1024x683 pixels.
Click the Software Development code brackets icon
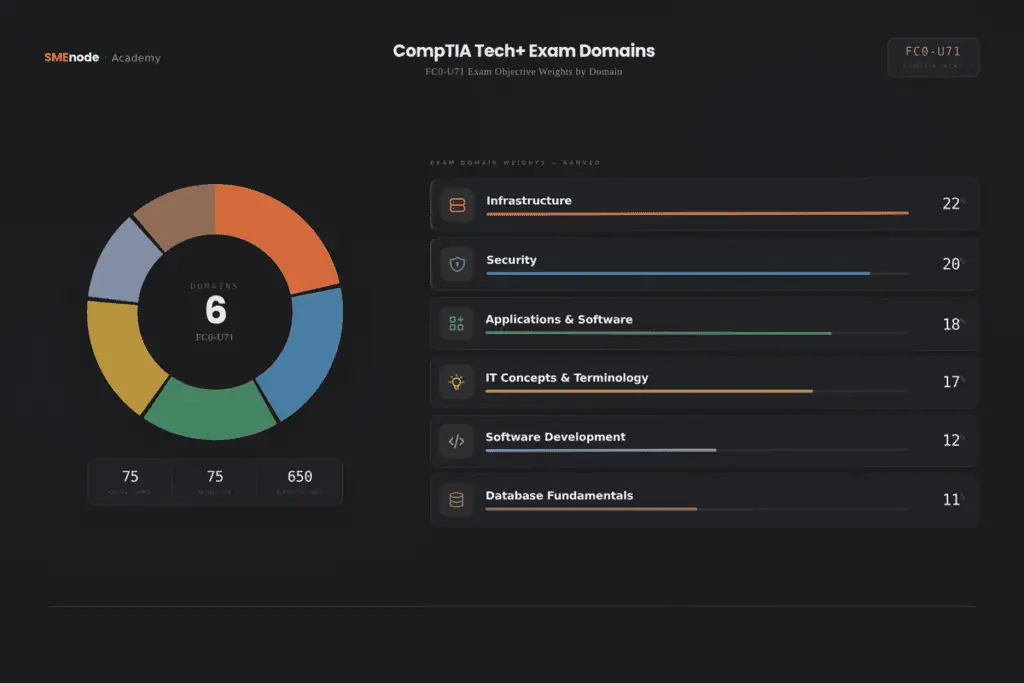tap(457, 440)
